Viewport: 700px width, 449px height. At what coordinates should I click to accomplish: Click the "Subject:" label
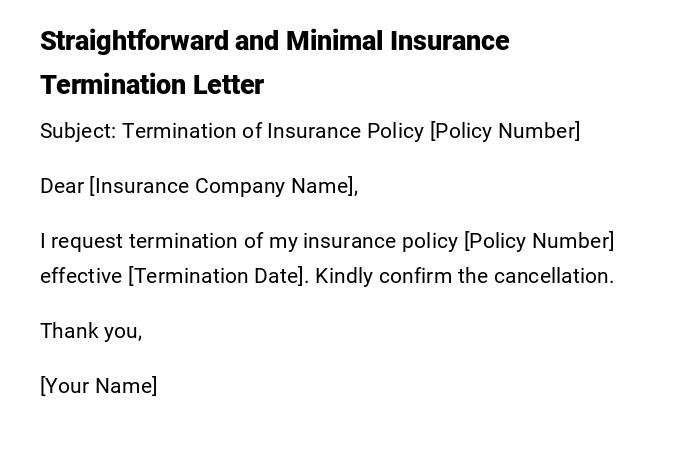pos(78,131)
